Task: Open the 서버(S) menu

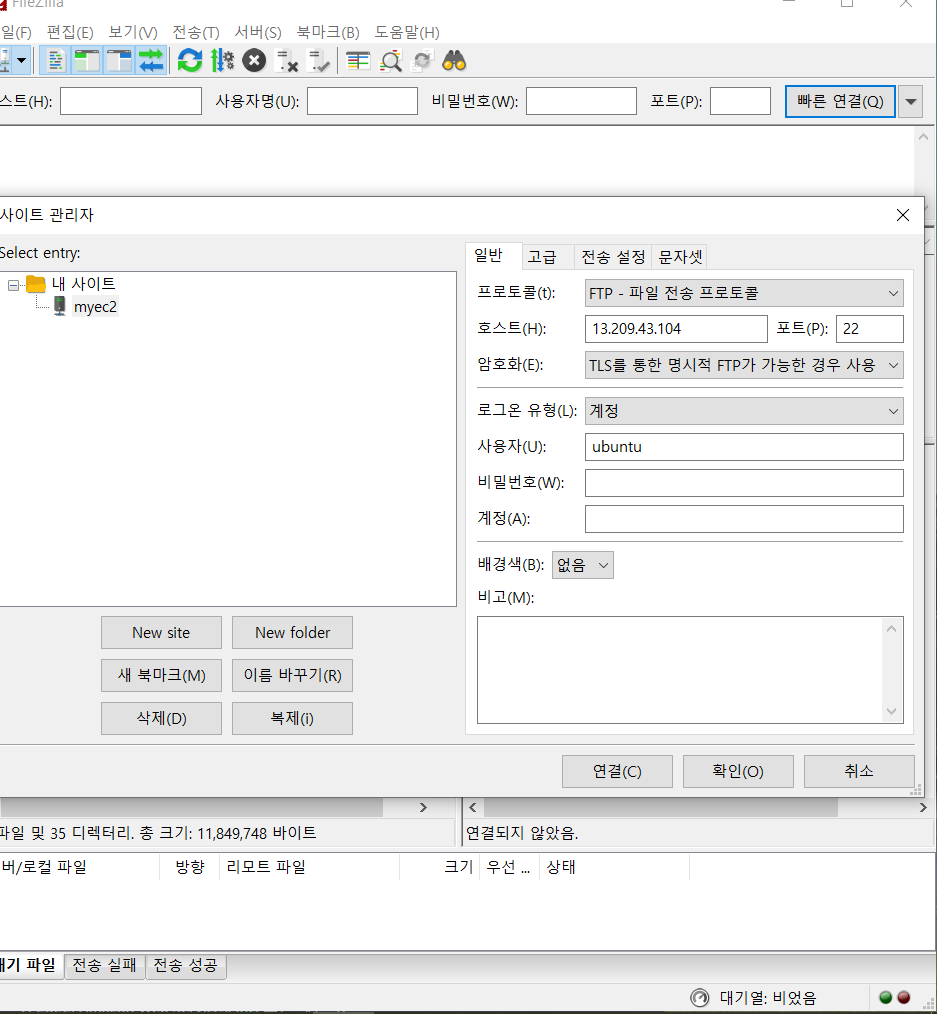Action: pyautogui.click(x=258, y=32)
